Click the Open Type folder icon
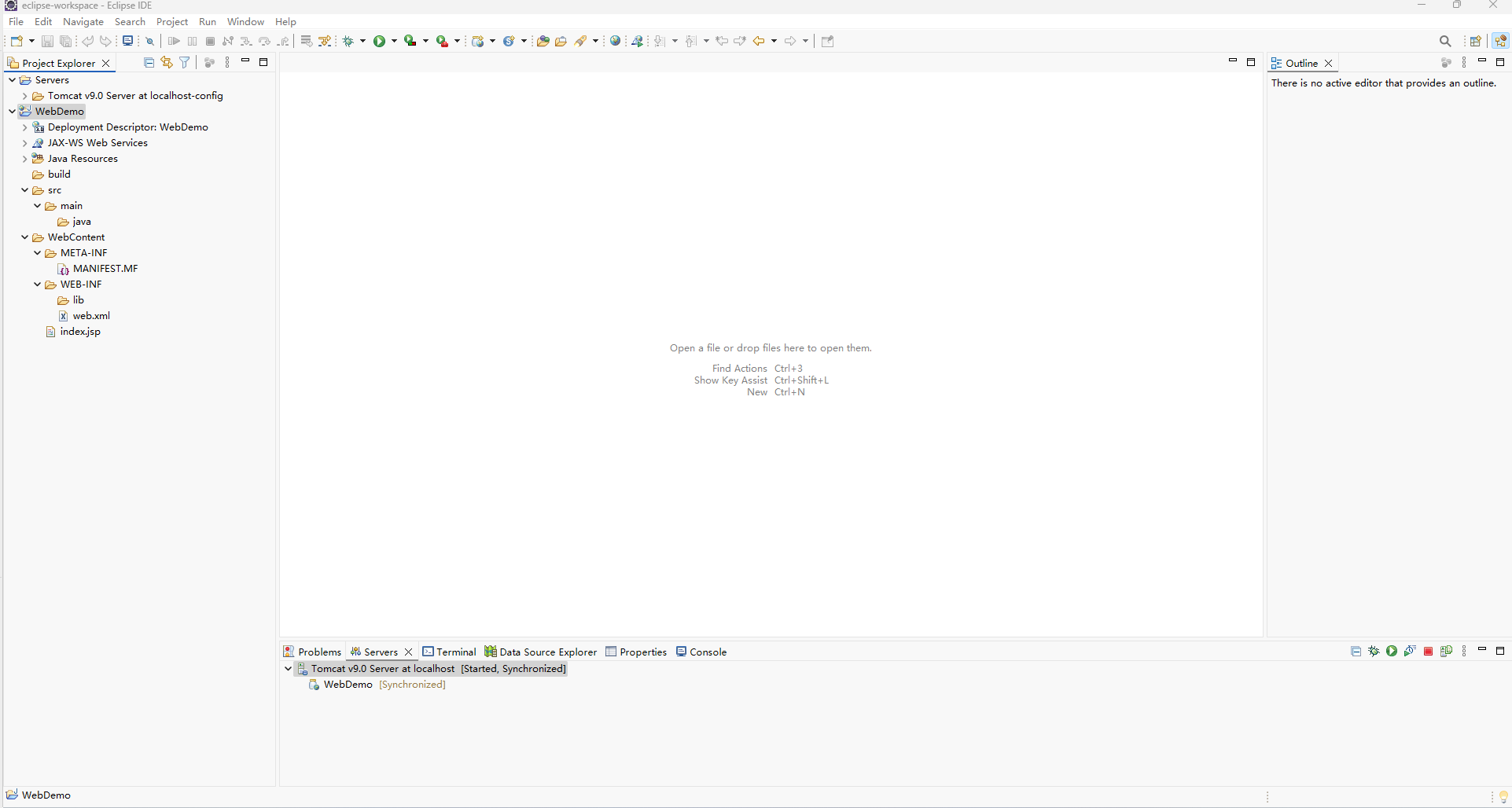Screen dimensions: 1512x808 [543, 41]
